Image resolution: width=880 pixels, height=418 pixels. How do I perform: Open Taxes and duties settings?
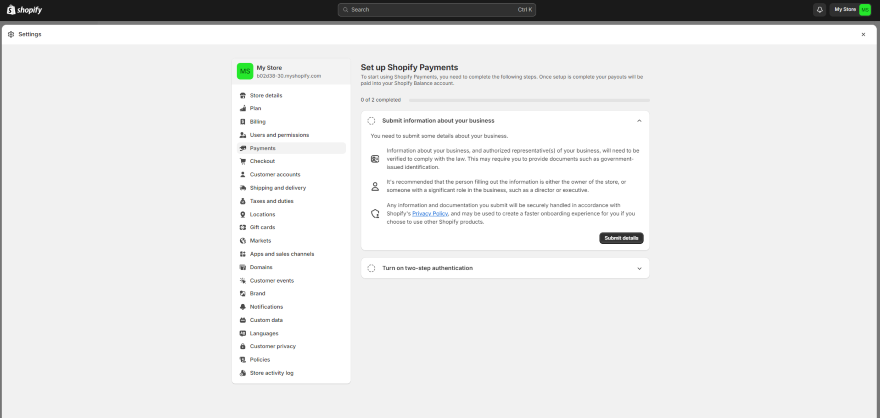tap(291, 201)
